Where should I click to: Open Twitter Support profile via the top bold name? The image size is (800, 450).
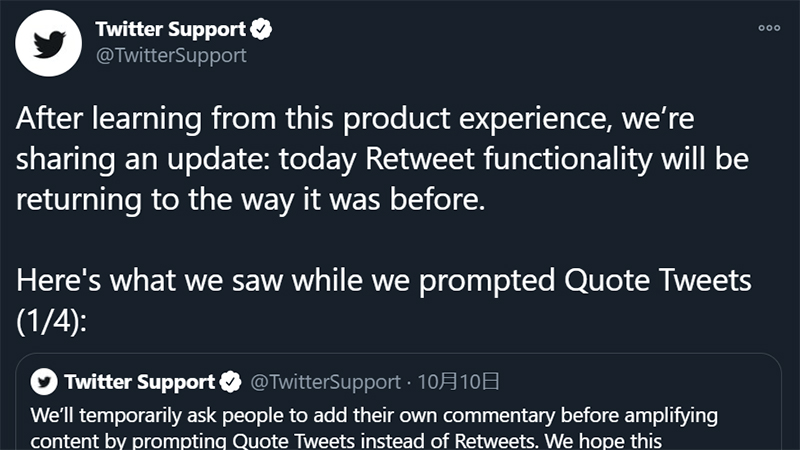click(x=170, y=30)
